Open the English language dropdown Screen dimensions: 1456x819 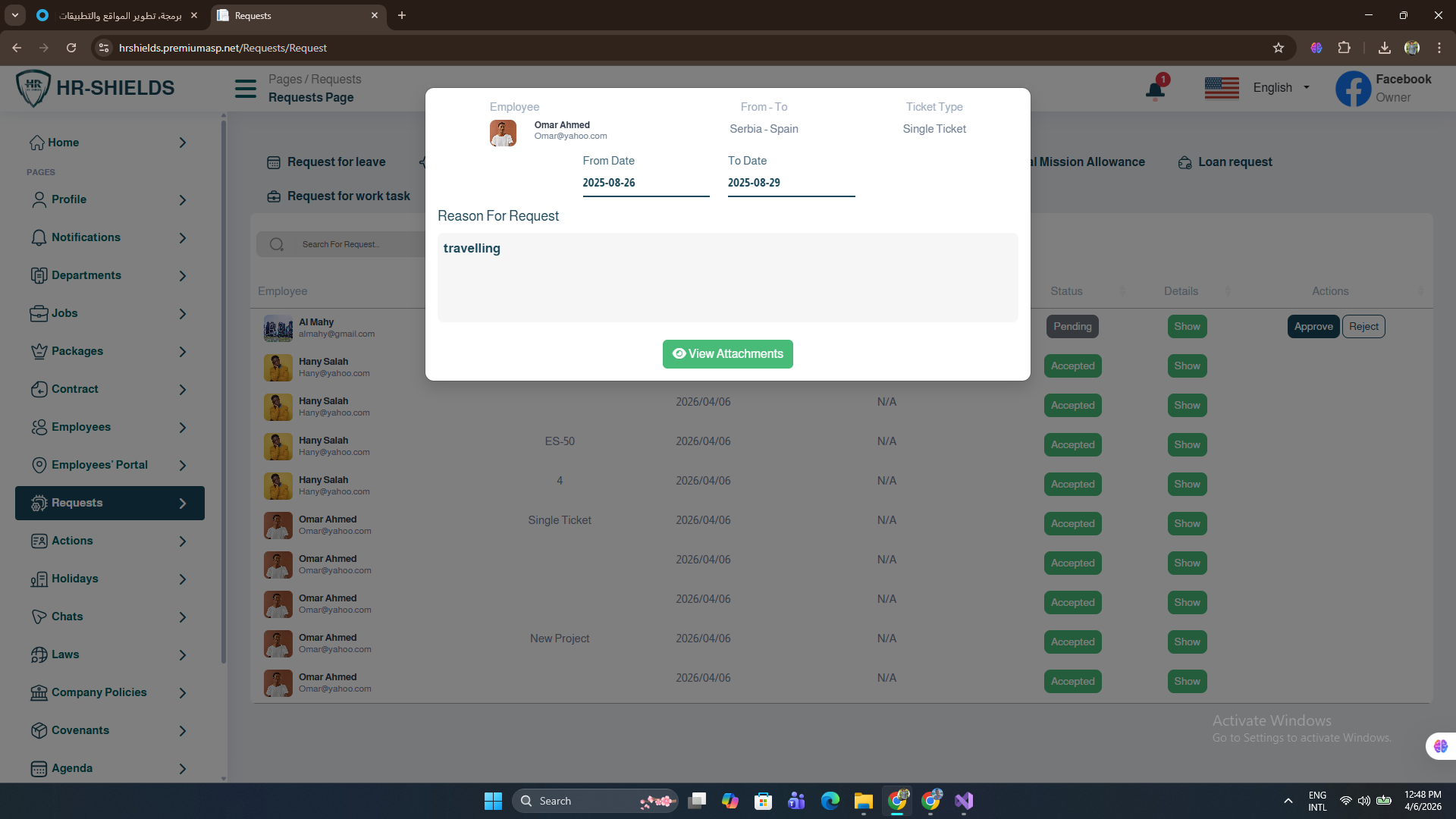[x=1281, y=88]
